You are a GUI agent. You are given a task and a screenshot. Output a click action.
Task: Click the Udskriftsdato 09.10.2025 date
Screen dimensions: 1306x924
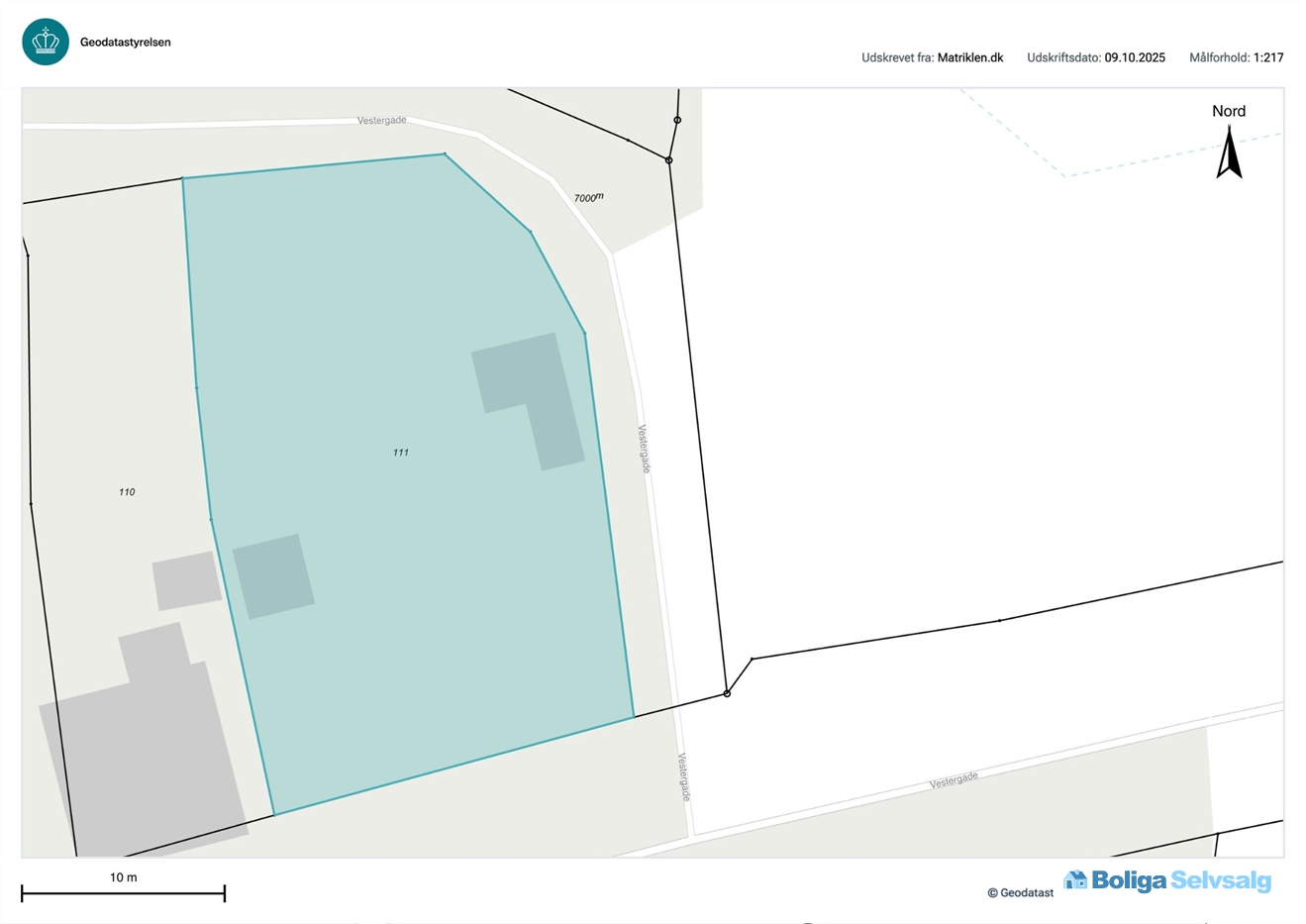coord(1135,57)
